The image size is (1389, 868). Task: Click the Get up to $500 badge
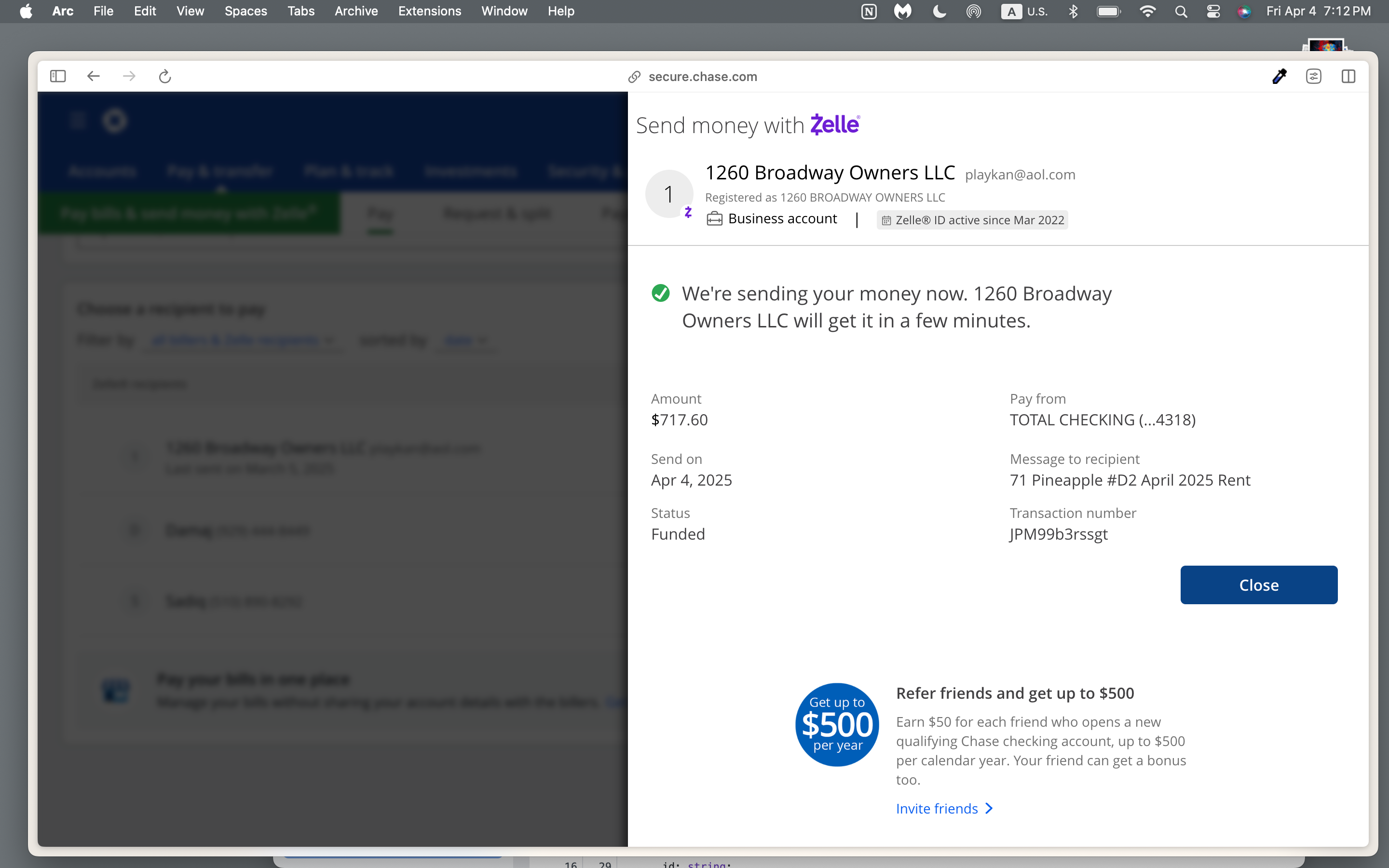[837, 724]
